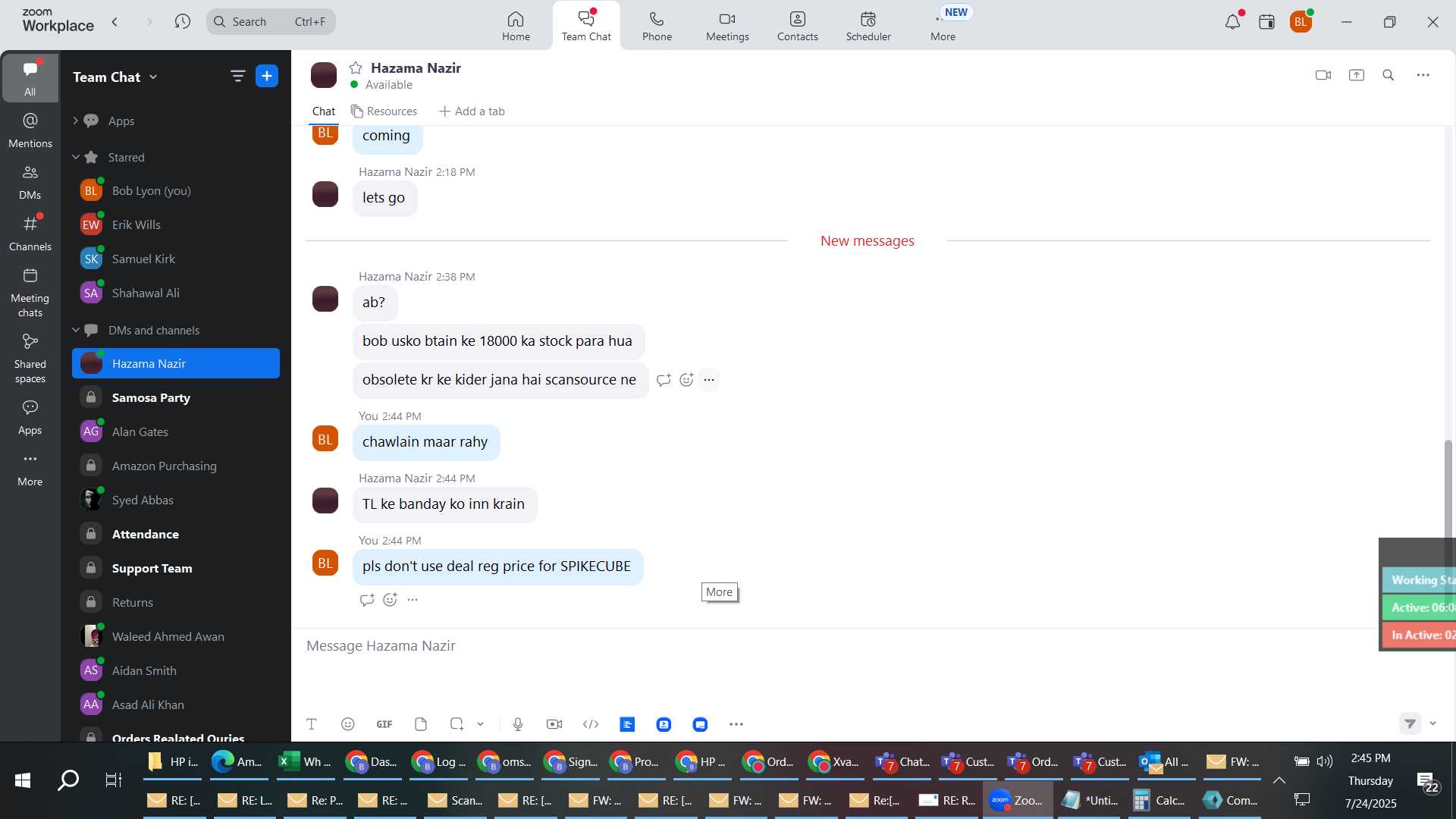Collapse the DMs and channels section
1456x819 pixels.
[x=75, y=330]
